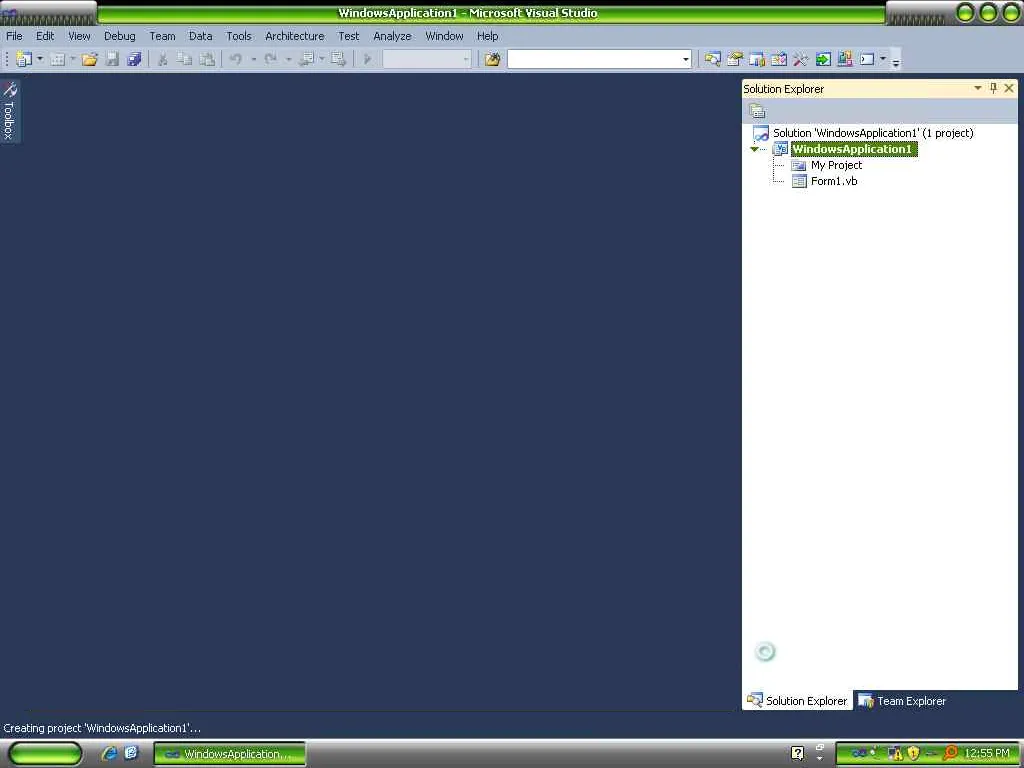1024x768 pixels.
Task: Open the toolbar options overflow arrow
Action: [x=896, y=62]
